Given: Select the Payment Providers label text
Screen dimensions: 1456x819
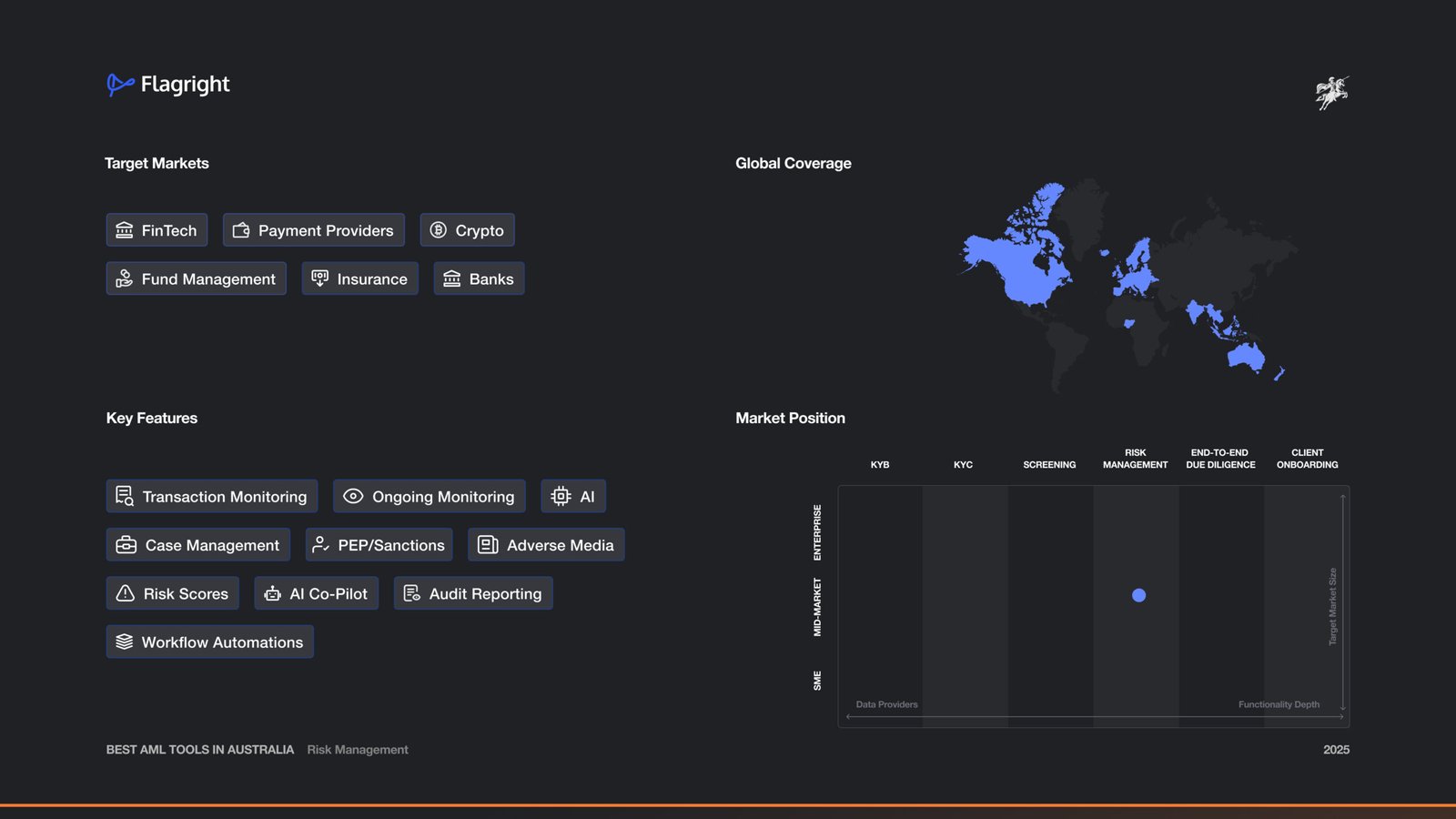Looking at the screenshot, I should point(326,230).
